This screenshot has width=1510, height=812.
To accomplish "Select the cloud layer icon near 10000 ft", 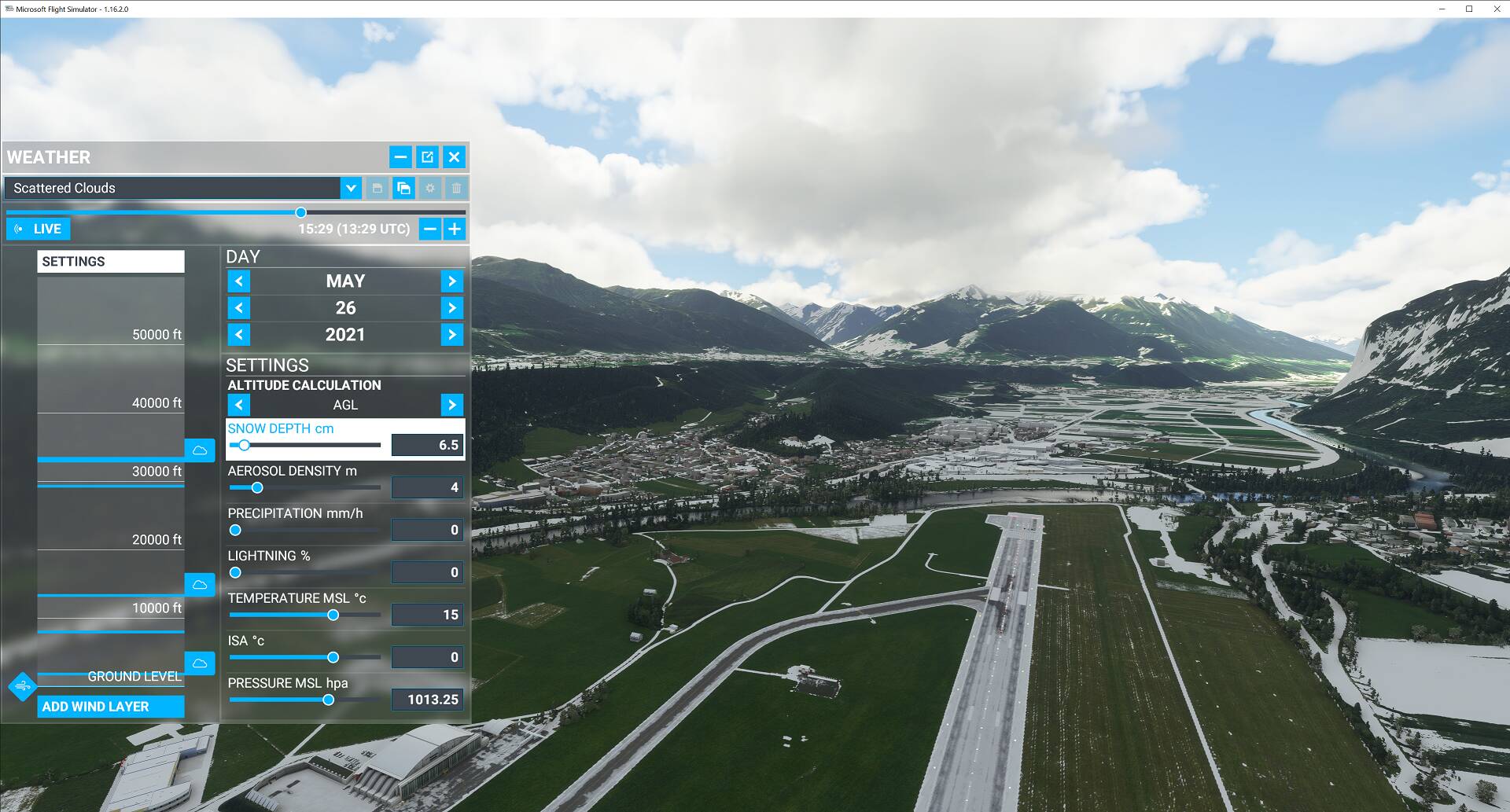I will click(x=200, y=585).
